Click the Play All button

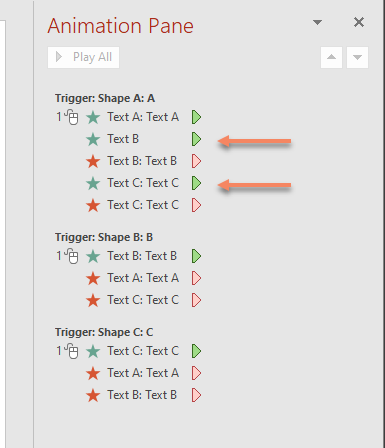tap(83, 57)
